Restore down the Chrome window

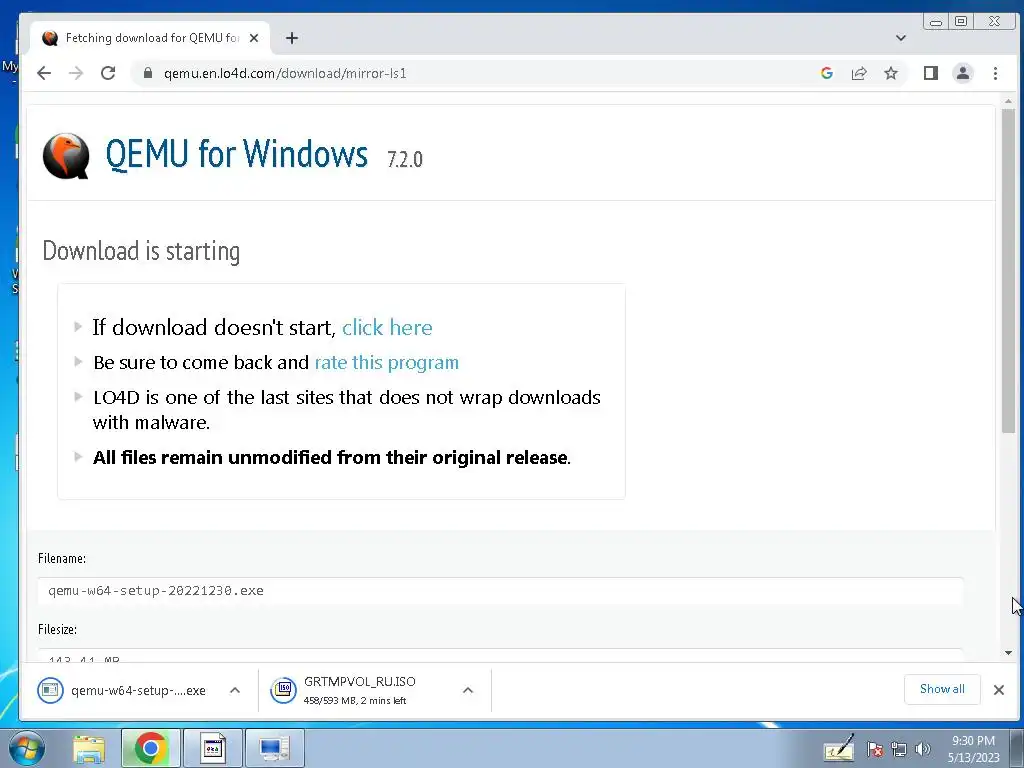pyautogui.click(x=961, y=22)
